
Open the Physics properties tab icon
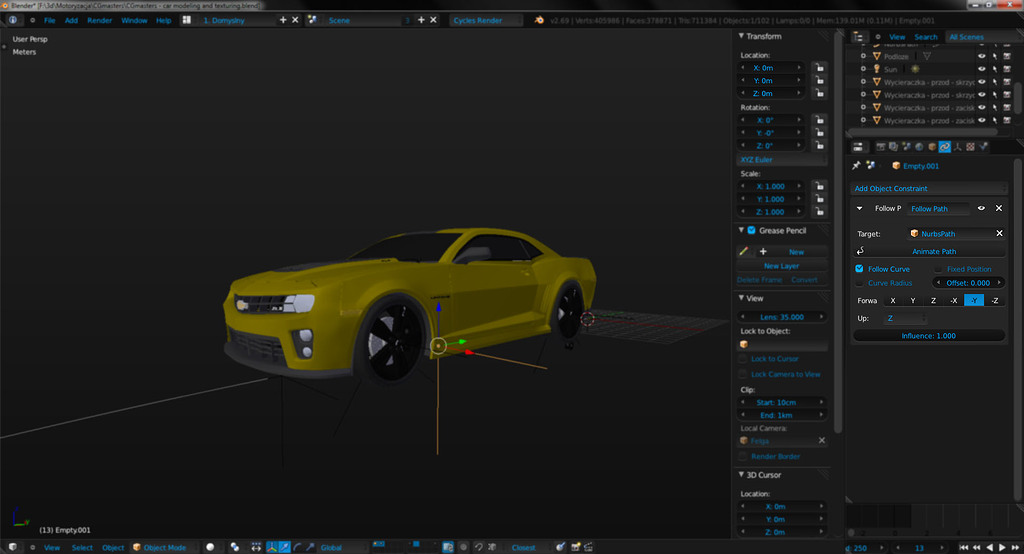[983, 147]
